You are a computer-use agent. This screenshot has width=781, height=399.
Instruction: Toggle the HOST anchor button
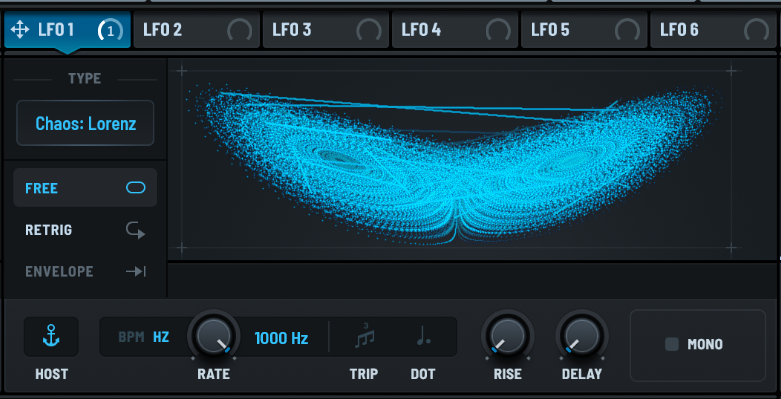51,337
